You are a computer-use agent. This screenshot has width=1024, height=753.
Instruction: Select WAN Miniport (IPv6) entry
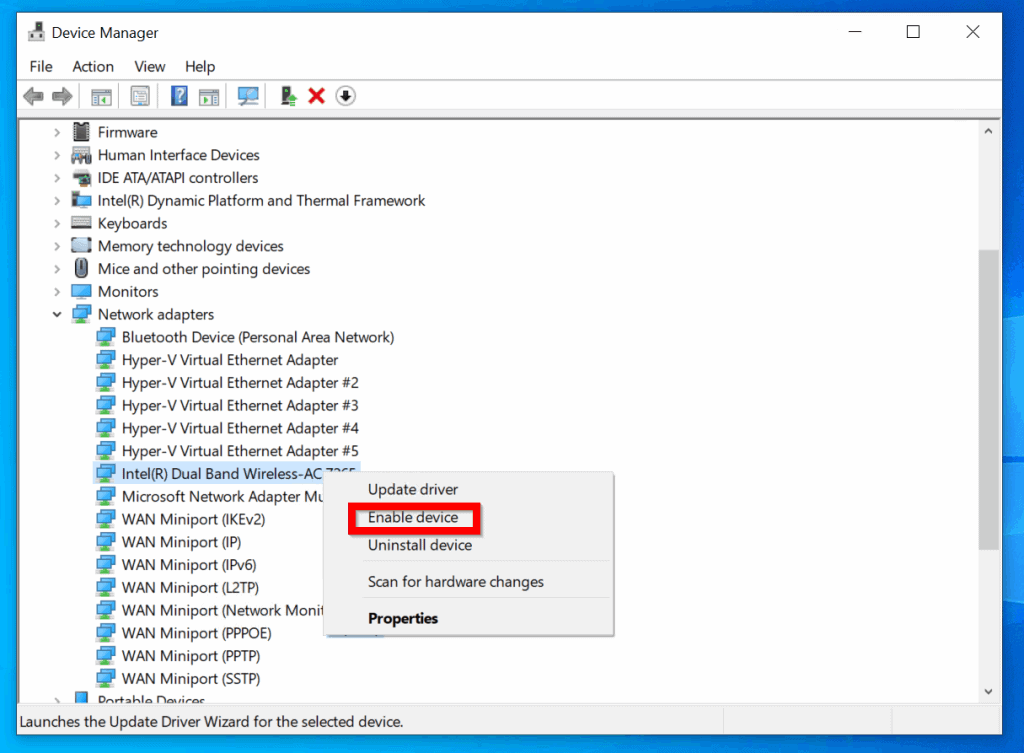coord(189,565)
